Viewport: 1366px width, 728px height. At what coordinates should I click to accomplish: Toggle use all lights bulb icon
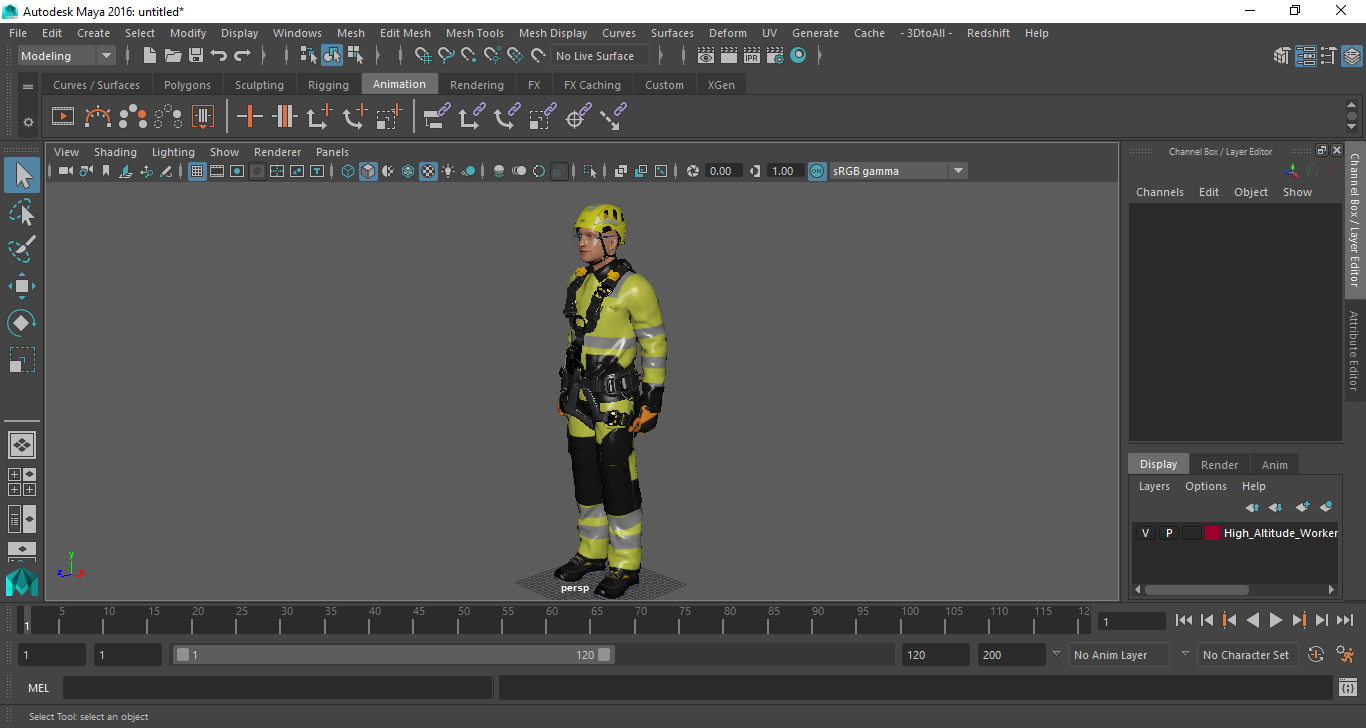[448, 171]
